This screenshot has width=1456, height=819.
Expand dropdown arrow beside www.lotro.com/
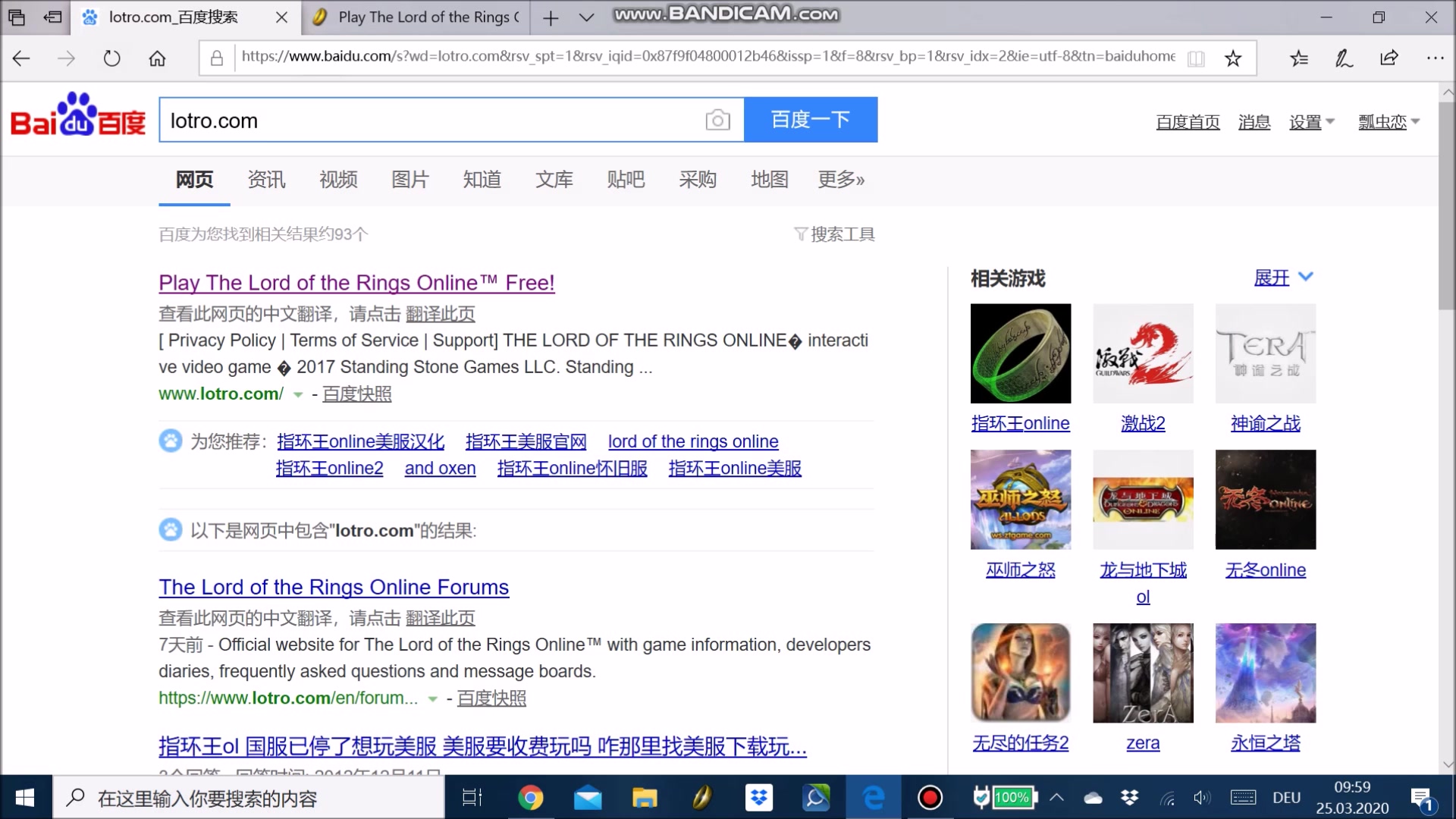[298, 395]
